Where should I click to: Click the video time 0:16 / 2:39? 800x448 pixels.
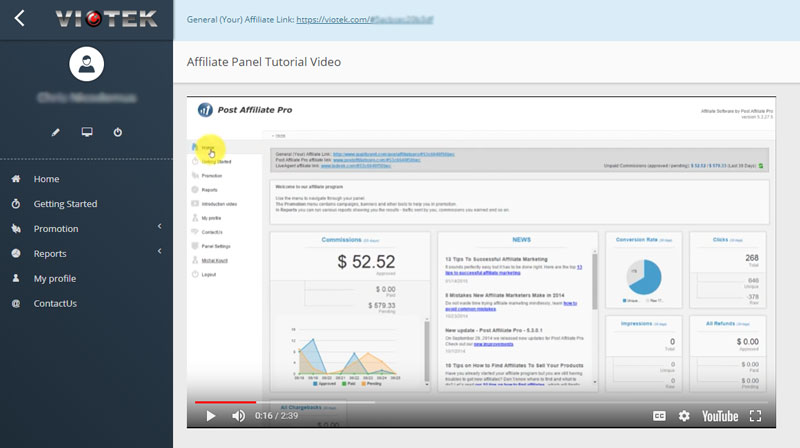pyautogui.click(x=277, y=416)
